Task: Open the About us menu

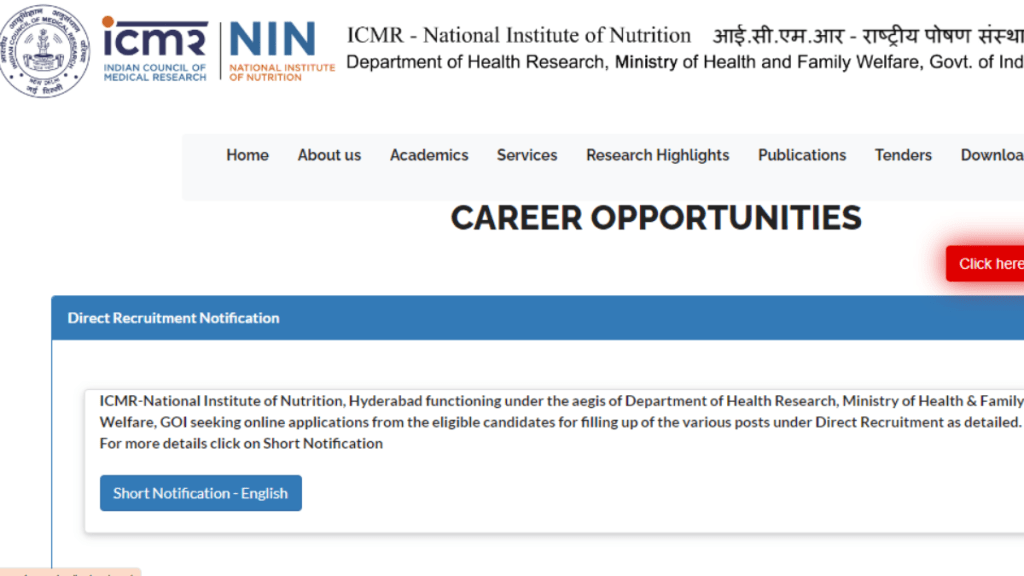Action: coord(329,155)
